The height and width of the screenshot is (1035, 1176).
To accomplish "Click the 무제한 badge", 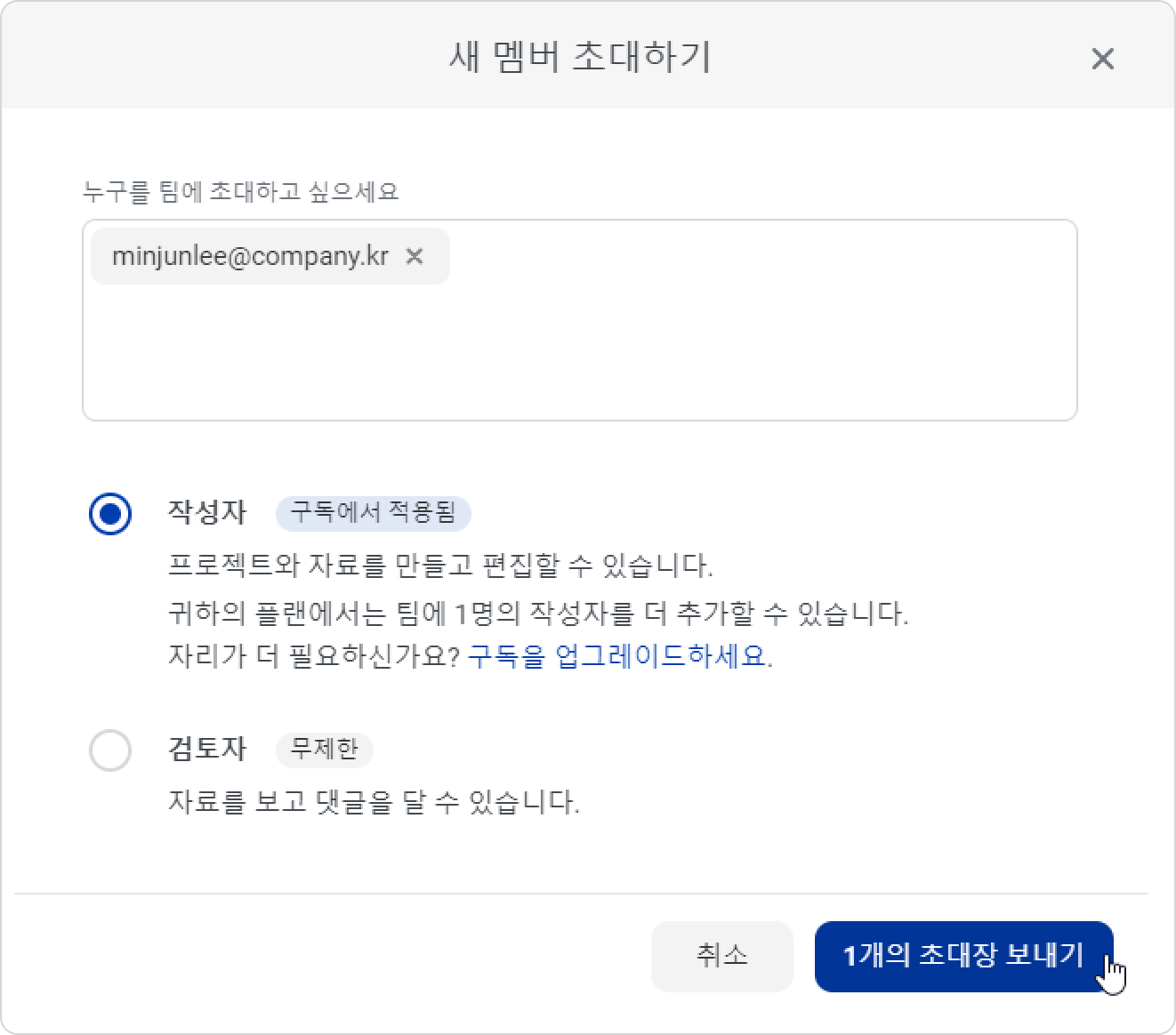I will tap(325, 750).
